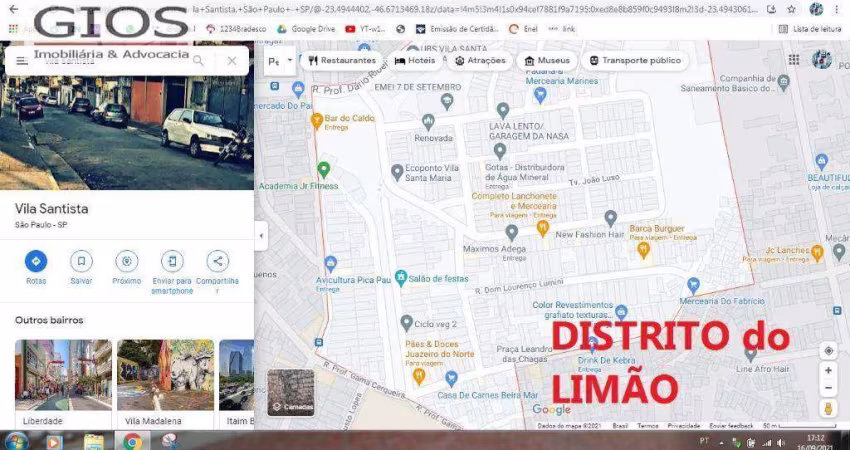Bookmark page with the star icon
The height and width of the screenshot is (450, 850).
[x=791, y=9]
